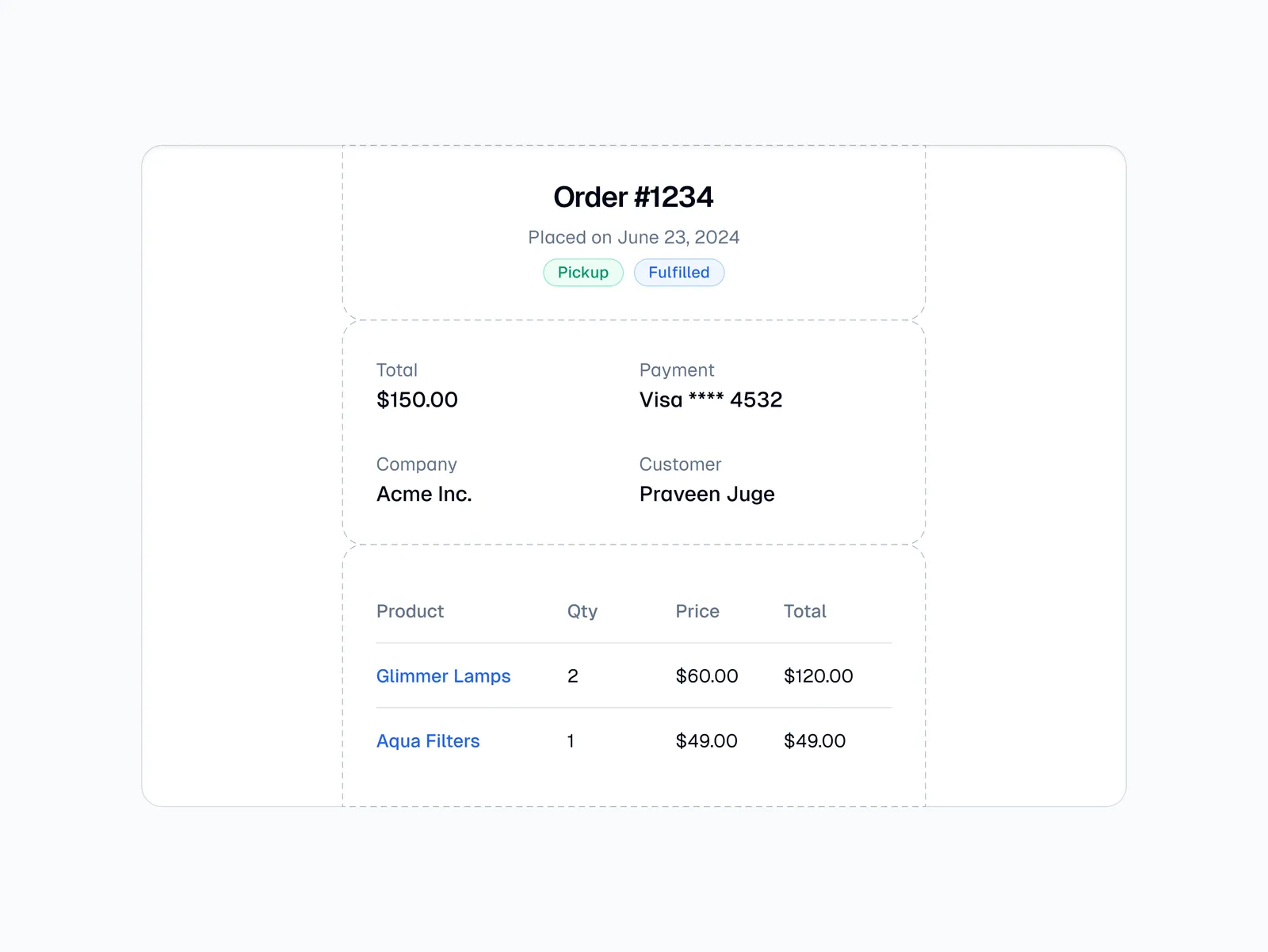Click the Payment field label
This screenshot has height=952, width=1268.
point(677,370)
